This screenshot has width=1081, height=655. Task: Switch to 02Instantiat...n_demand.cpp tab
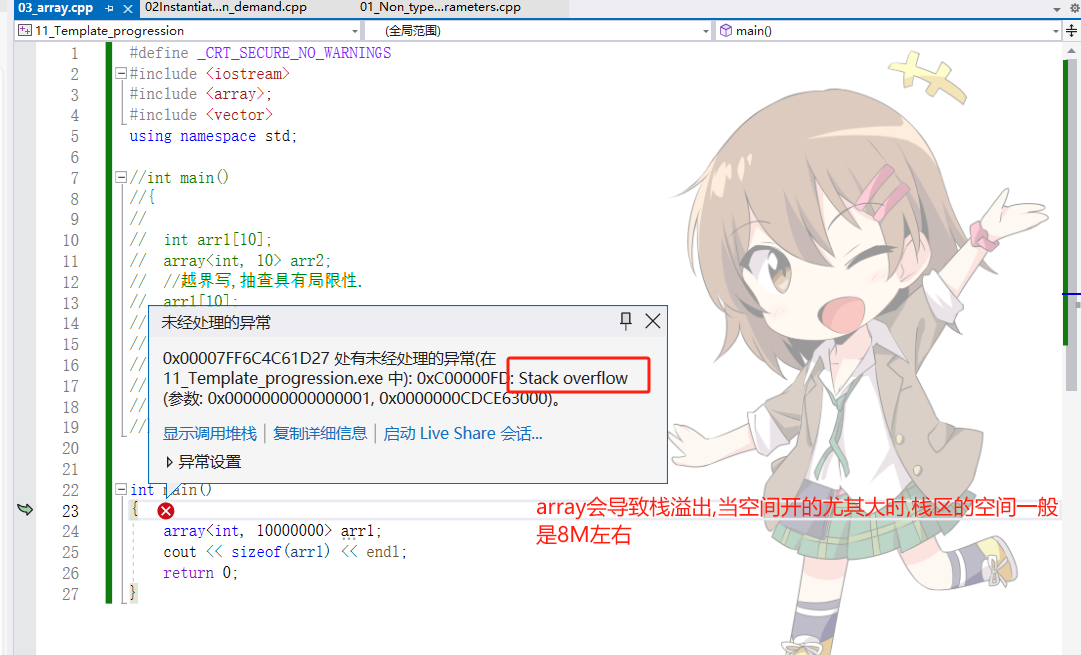pyautogui.click(x=226, y=8)
